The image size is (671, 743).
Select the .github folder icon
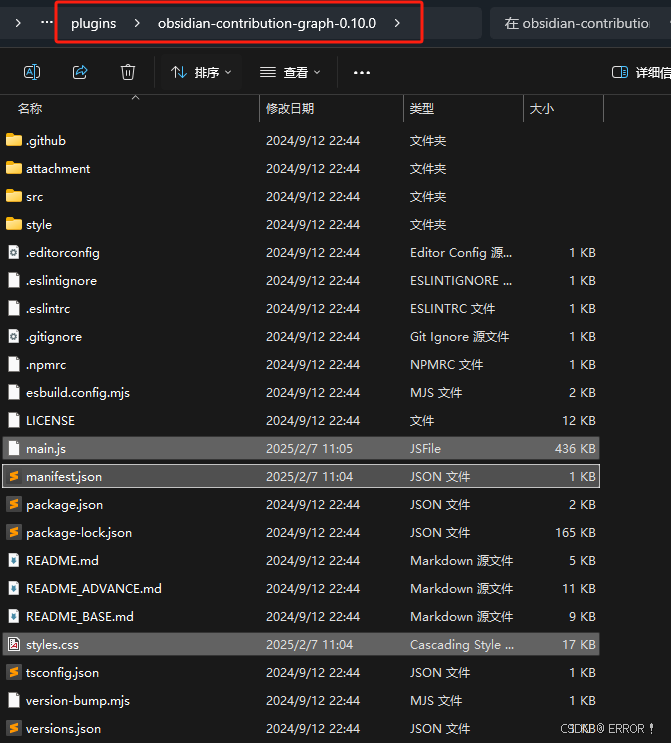14,140
